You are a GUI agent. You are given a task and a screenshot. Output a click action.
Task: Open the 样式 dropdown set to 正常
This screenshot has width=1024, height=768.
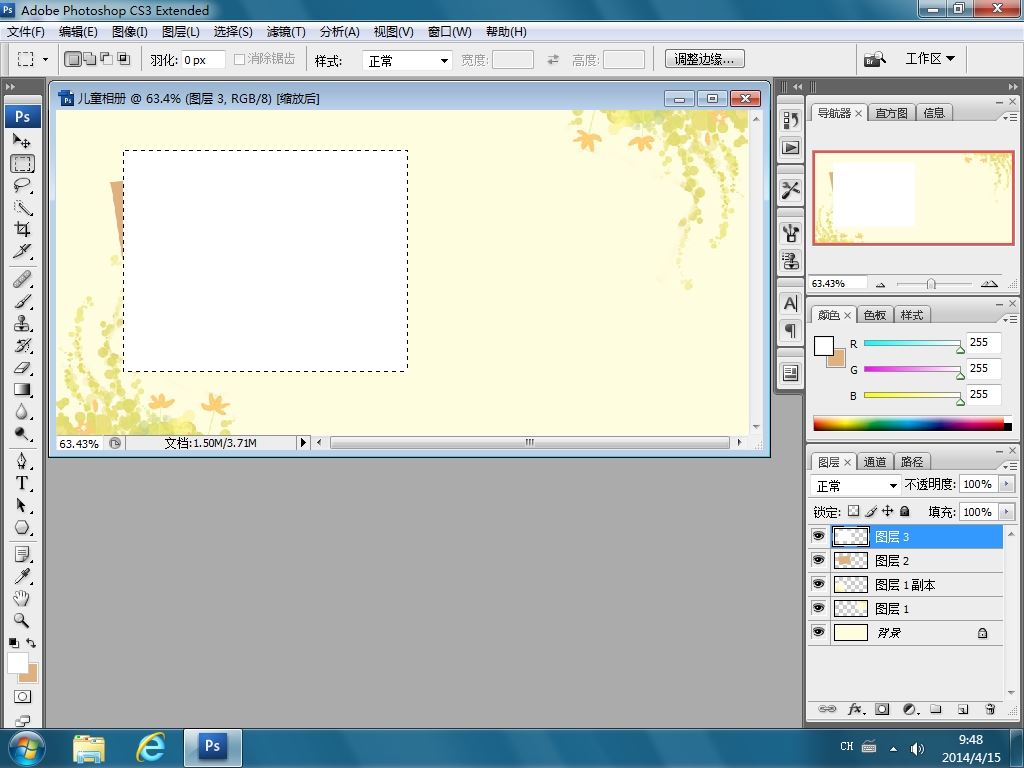(407, 61)
